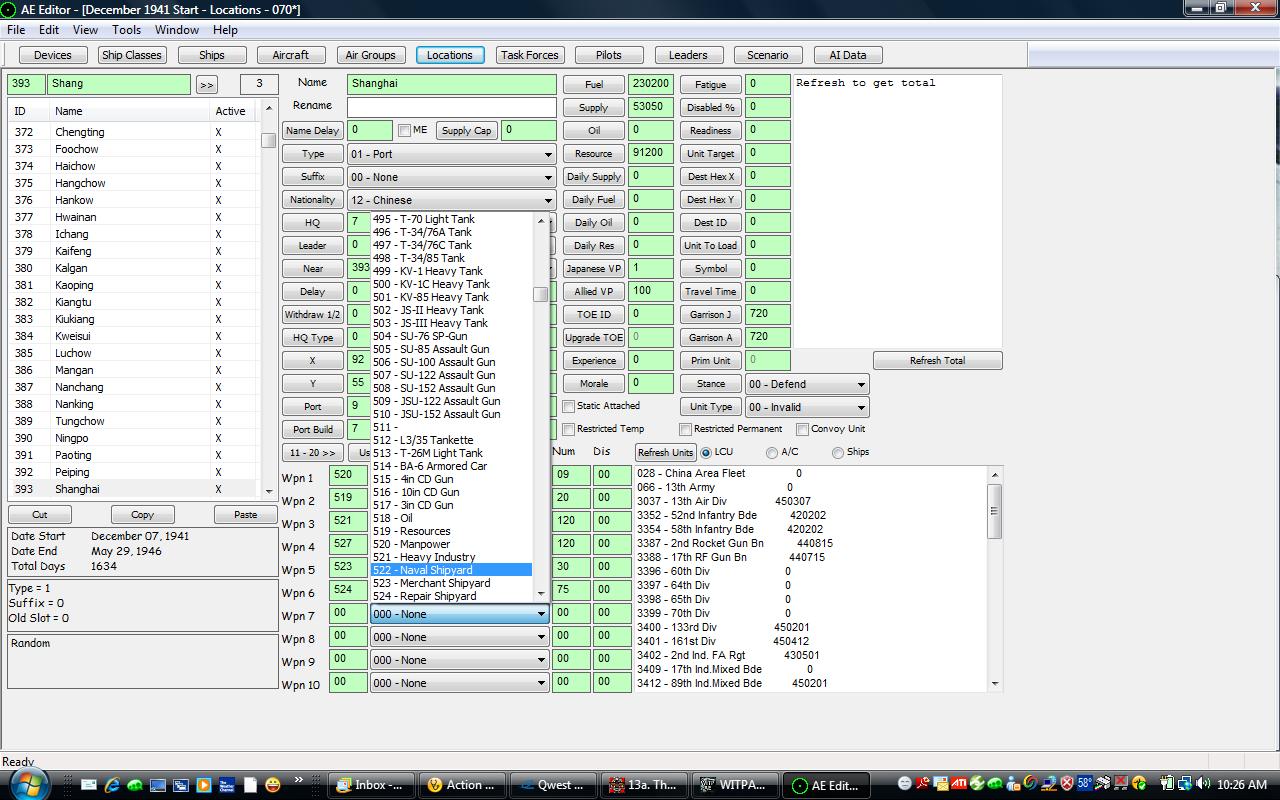The height and width of the screenshot is (800, 1280).
Task: Click the ATI tray icon
Action: coord(958,784)
